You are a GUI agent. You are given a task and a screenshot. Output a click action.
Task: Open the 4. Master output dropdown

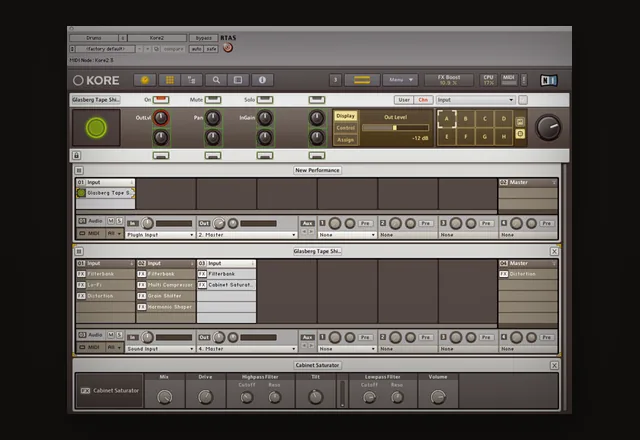tap(247, 349)
